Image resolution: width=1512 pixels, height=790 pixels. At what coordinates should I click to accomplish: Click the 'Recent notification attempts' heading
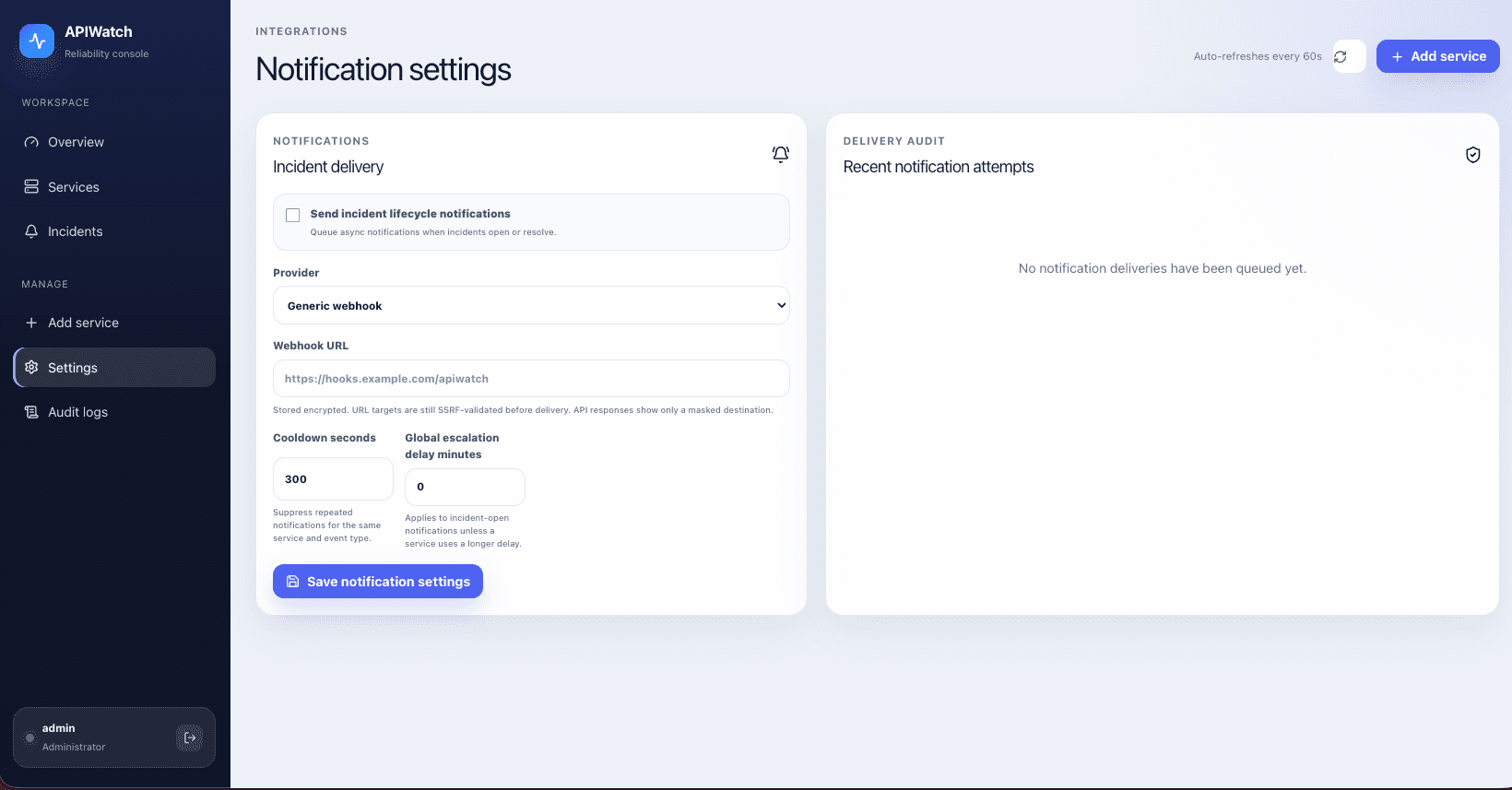pos(939,167)
